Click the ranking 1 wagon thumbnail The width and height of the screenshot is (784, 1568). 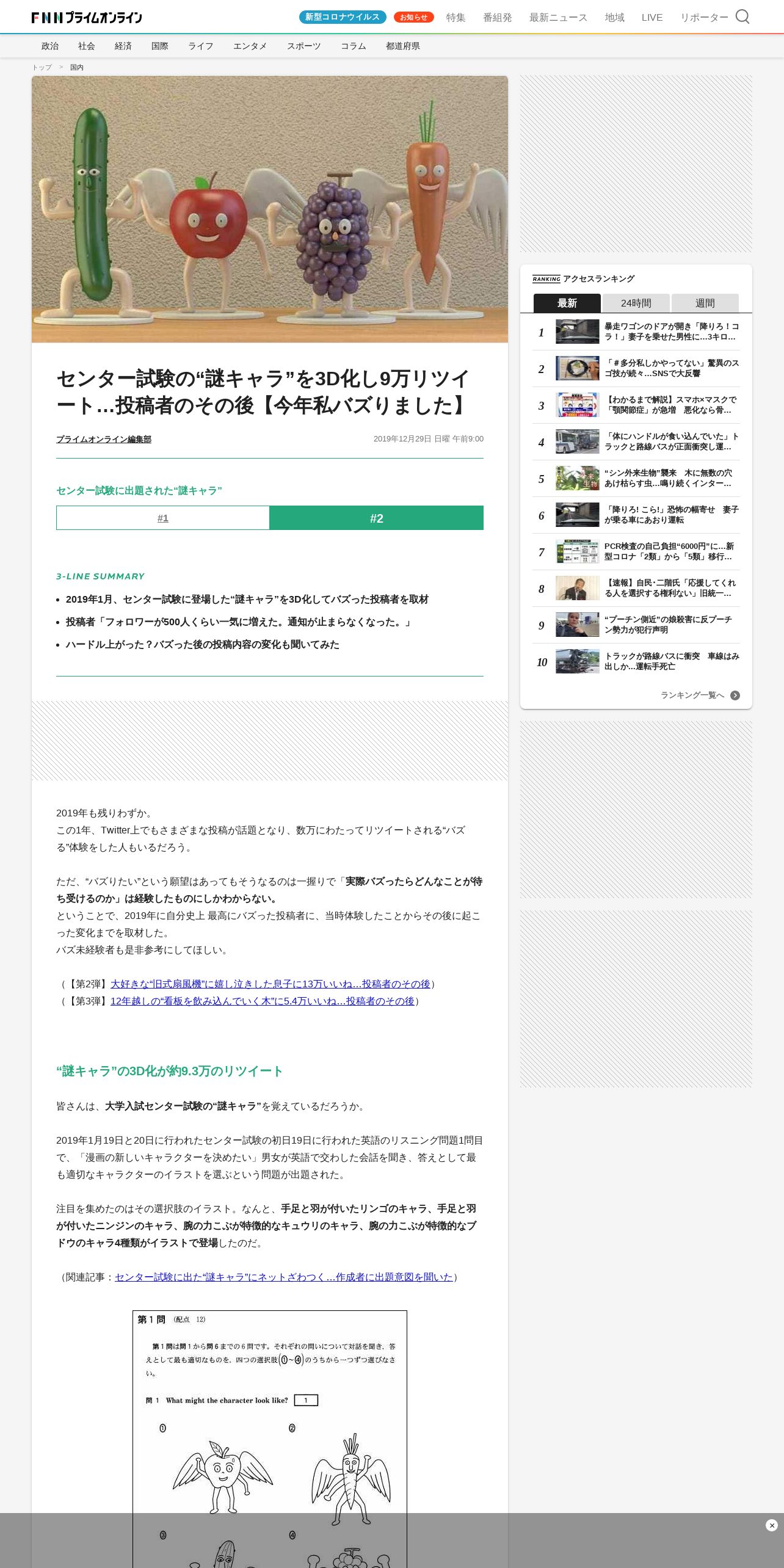point(578,332)
